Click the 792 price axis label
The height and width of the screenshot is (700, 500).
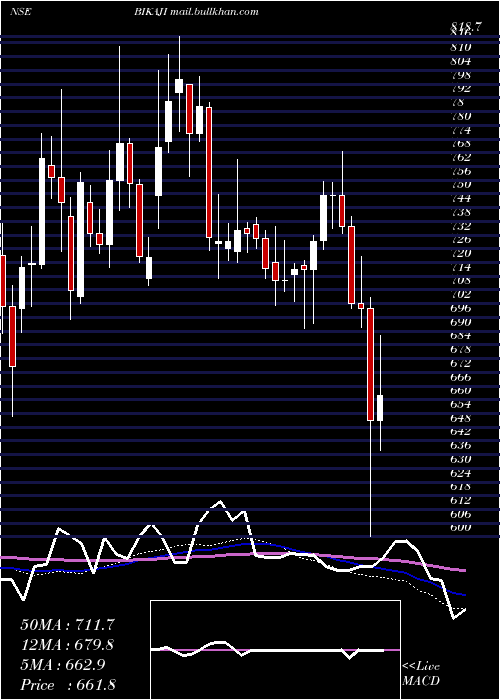click(x=462, y=88)
